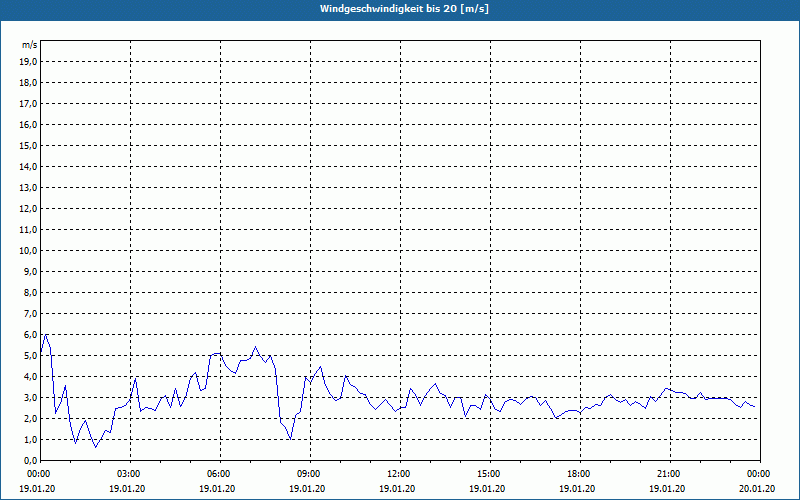This screenshot has width=800, height=500.
Task: Select the 21:00 time label
Action: 670,474
